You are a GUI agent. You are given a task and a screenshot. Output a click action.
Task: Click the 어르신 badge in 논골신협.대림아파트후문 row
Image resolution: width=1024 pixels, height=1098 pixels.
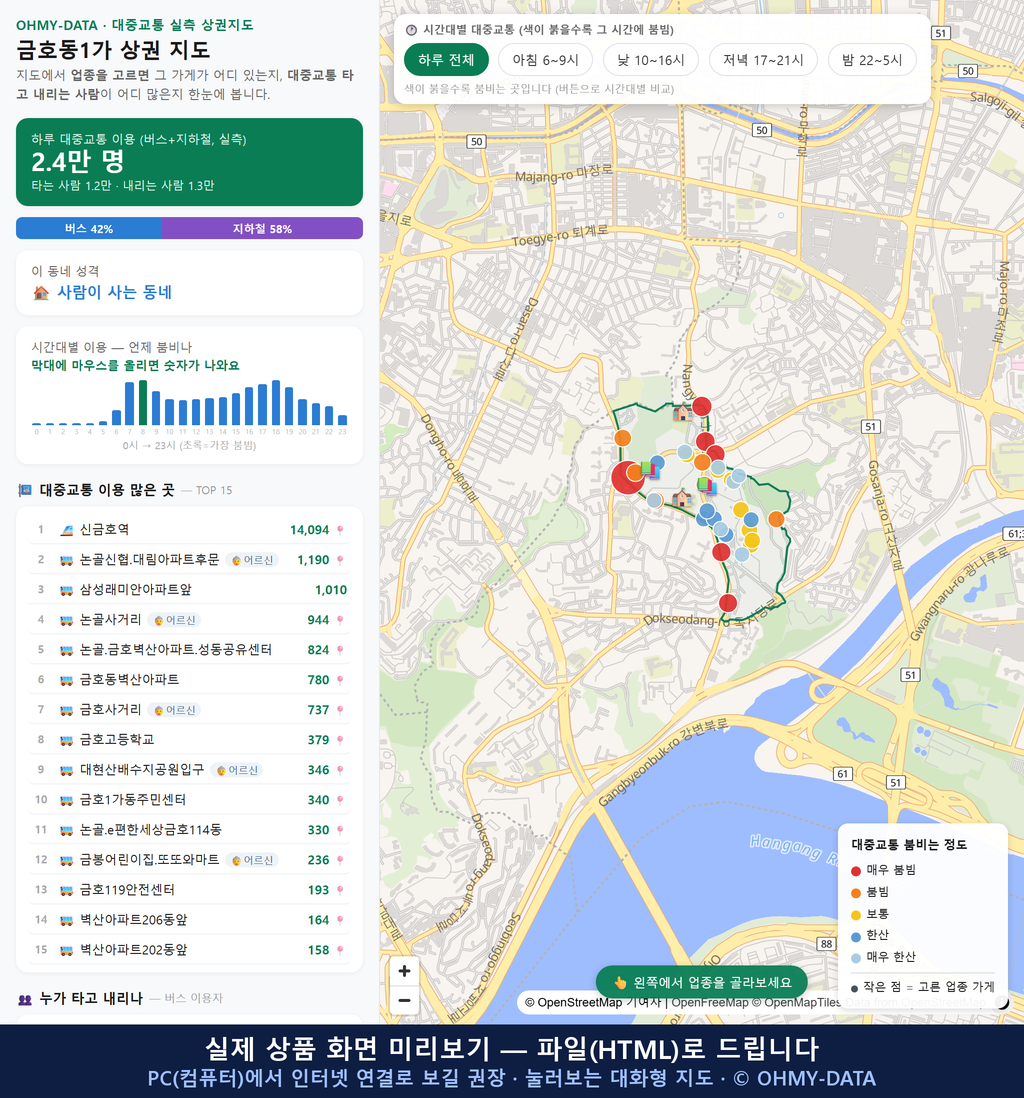click(252, 560)
